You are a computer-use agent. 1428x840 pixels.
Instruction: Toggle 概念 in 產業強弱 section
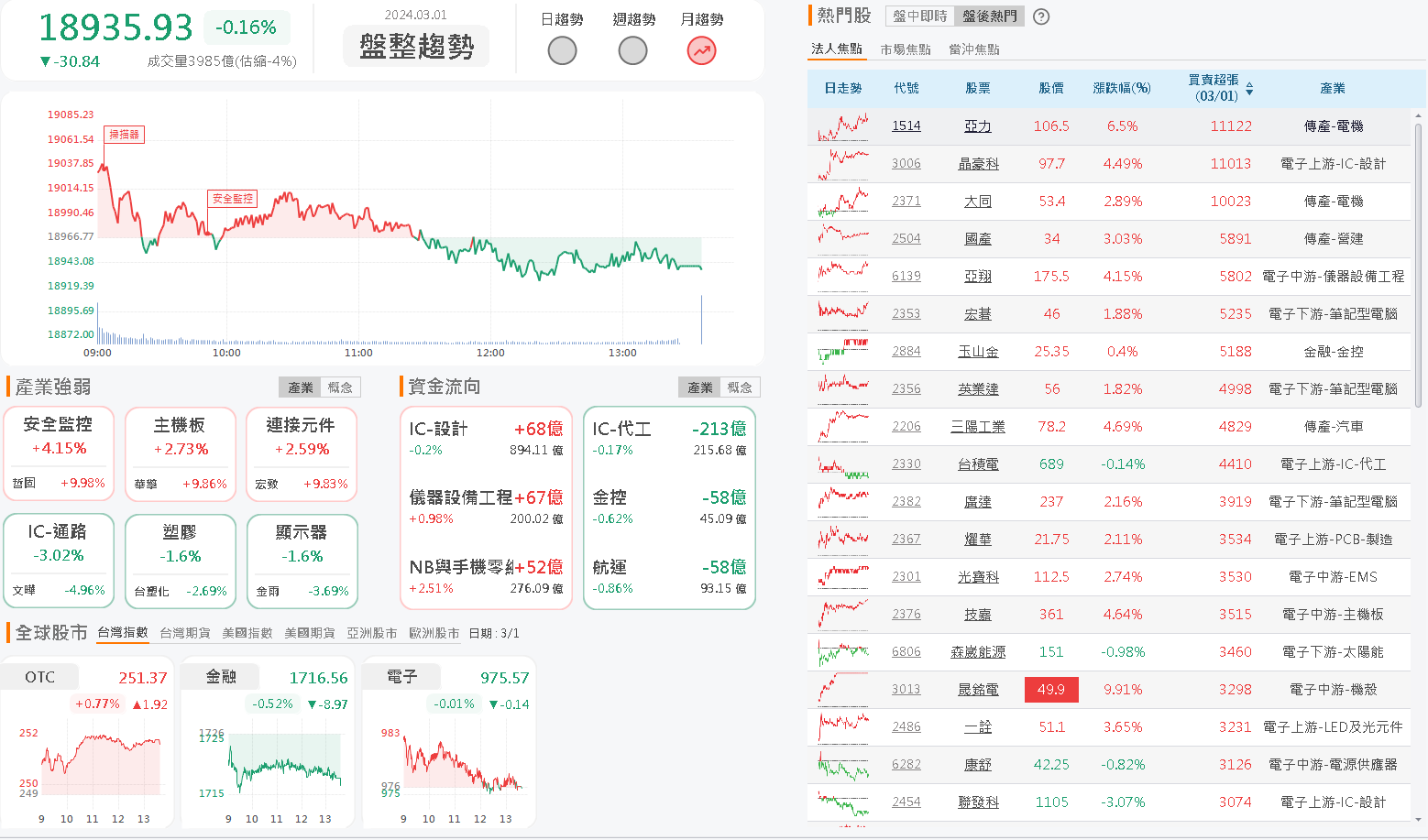pos(340,387)
